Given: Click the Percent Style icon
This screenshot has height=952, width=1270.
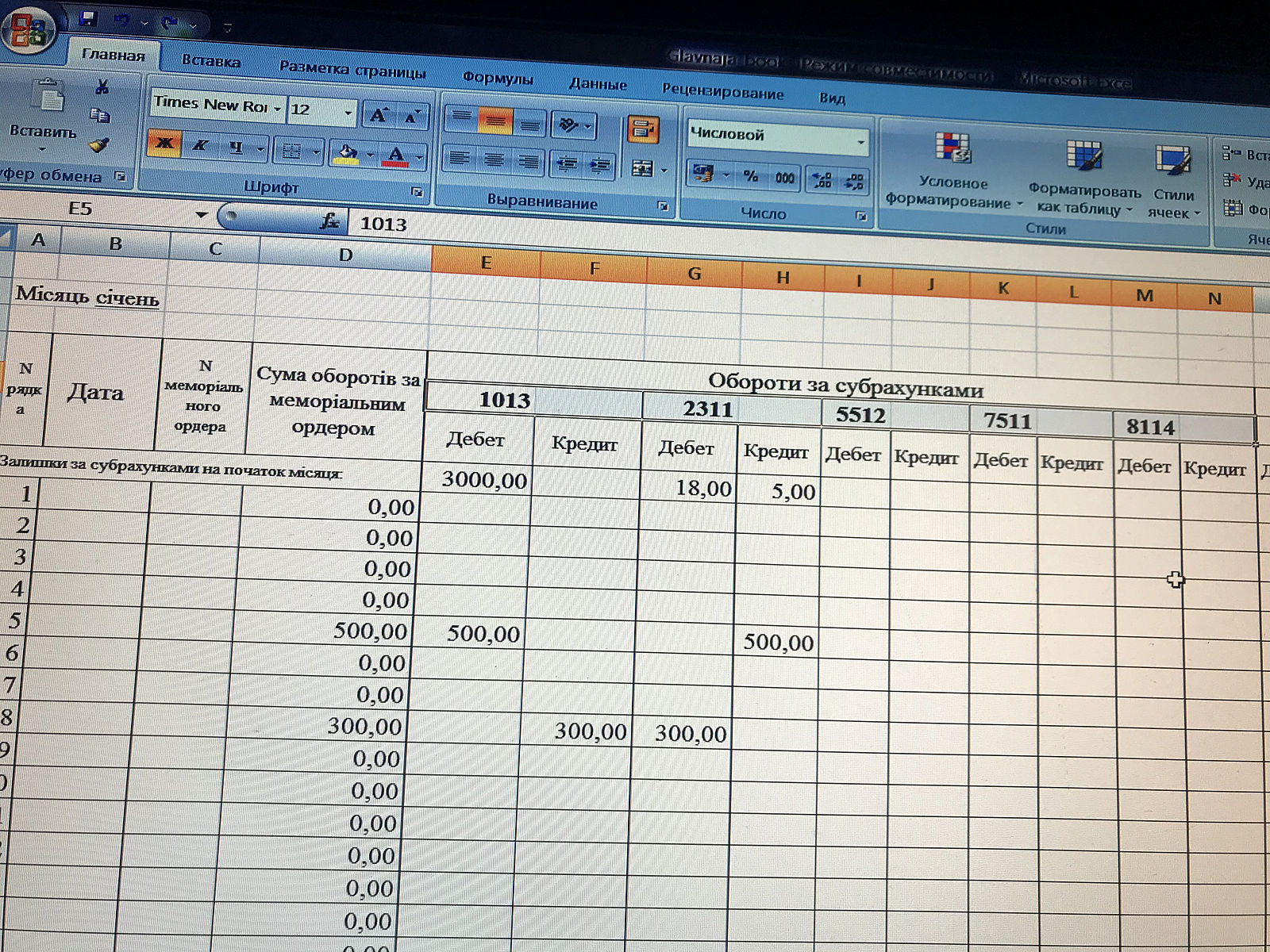Looking at the screenshot, I should (x=750, y=176).
